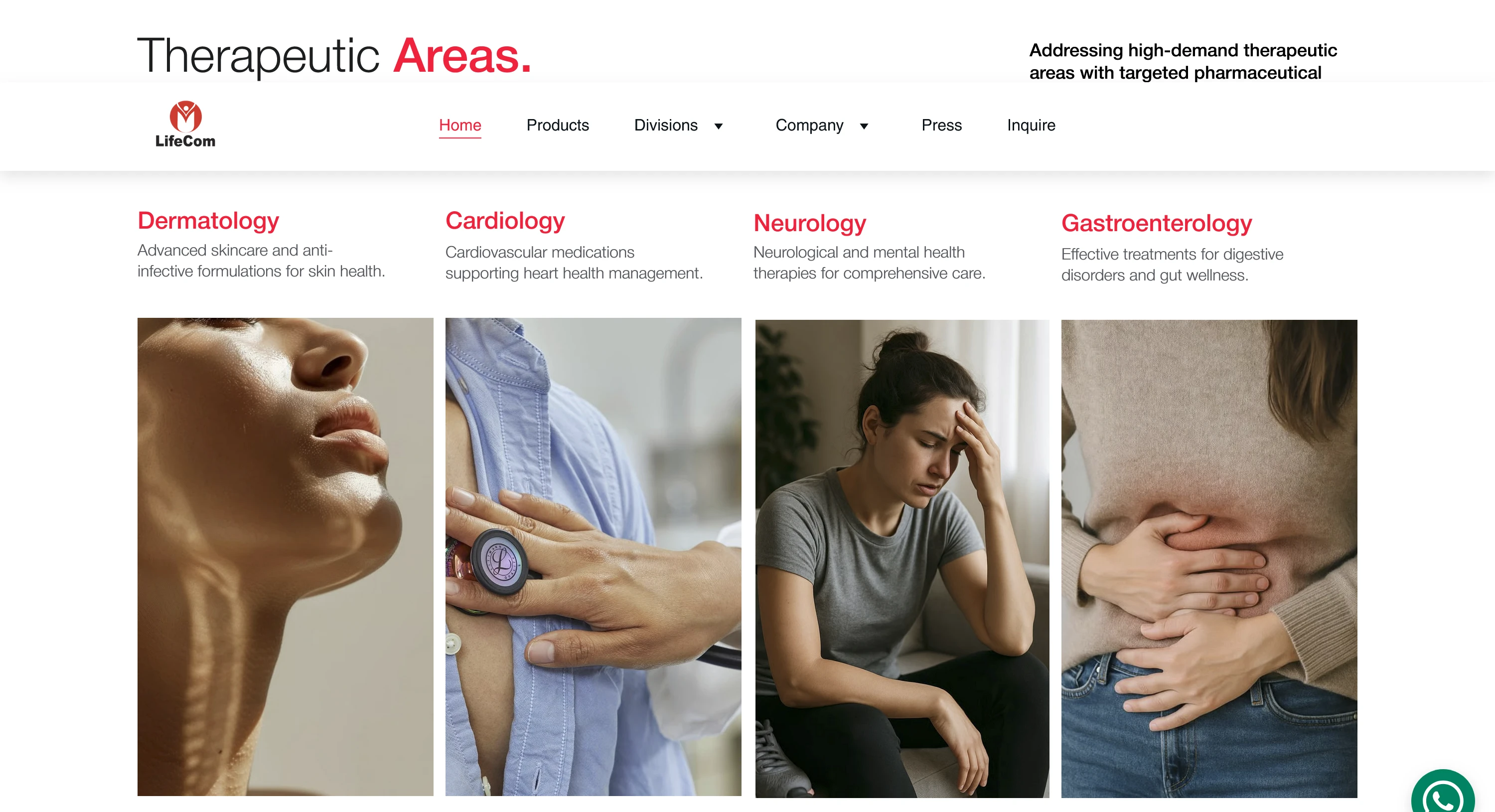
Task: Click the LifeCom brand name text
Action: click(x=185, y=141)
